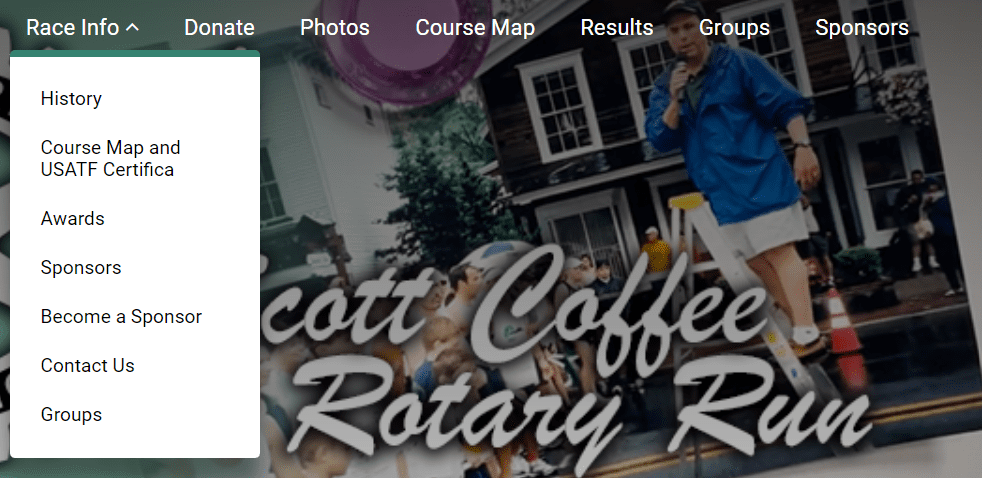Select Groups inside the Race Info dropdown
The height and width of the screenshot is (478, 982).
coord(71,414)
